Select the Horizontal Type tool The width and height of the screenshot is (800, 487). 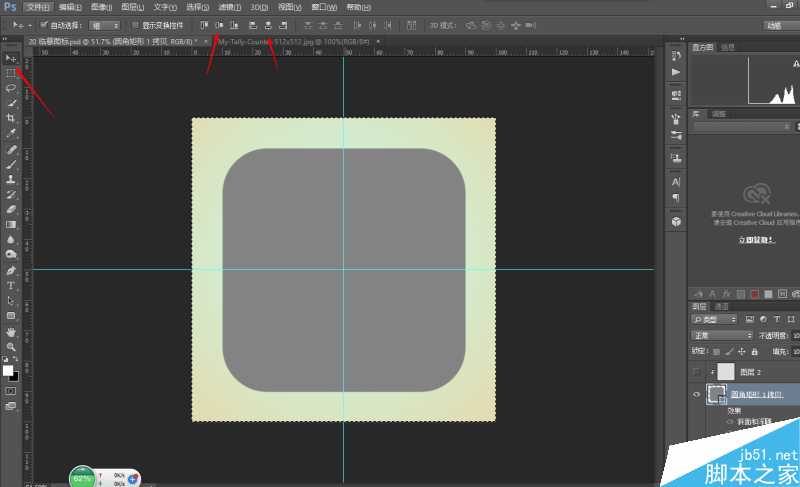click(x=11, y=285)
